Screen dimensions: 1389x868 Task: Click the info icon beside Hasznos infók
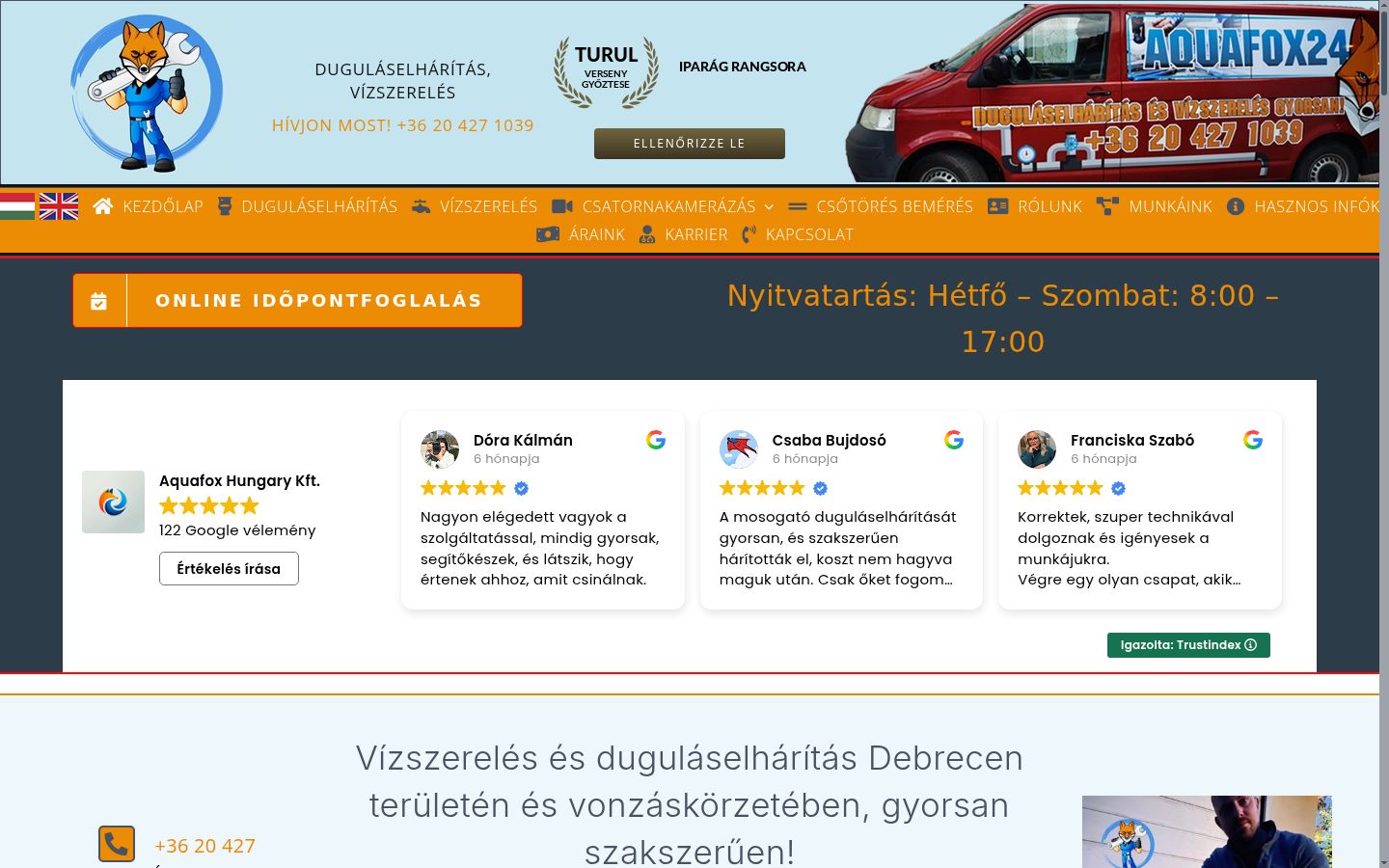pos(1236,206)
